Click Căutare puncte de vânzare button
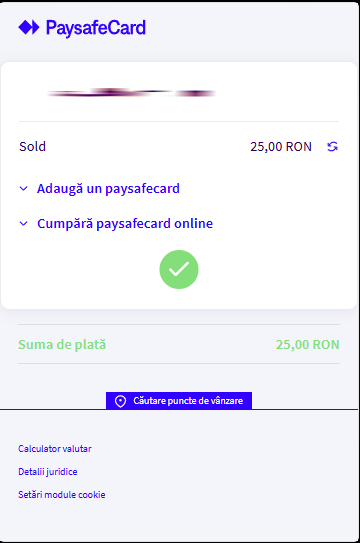 pyautogui.click(x=179, y=401)
